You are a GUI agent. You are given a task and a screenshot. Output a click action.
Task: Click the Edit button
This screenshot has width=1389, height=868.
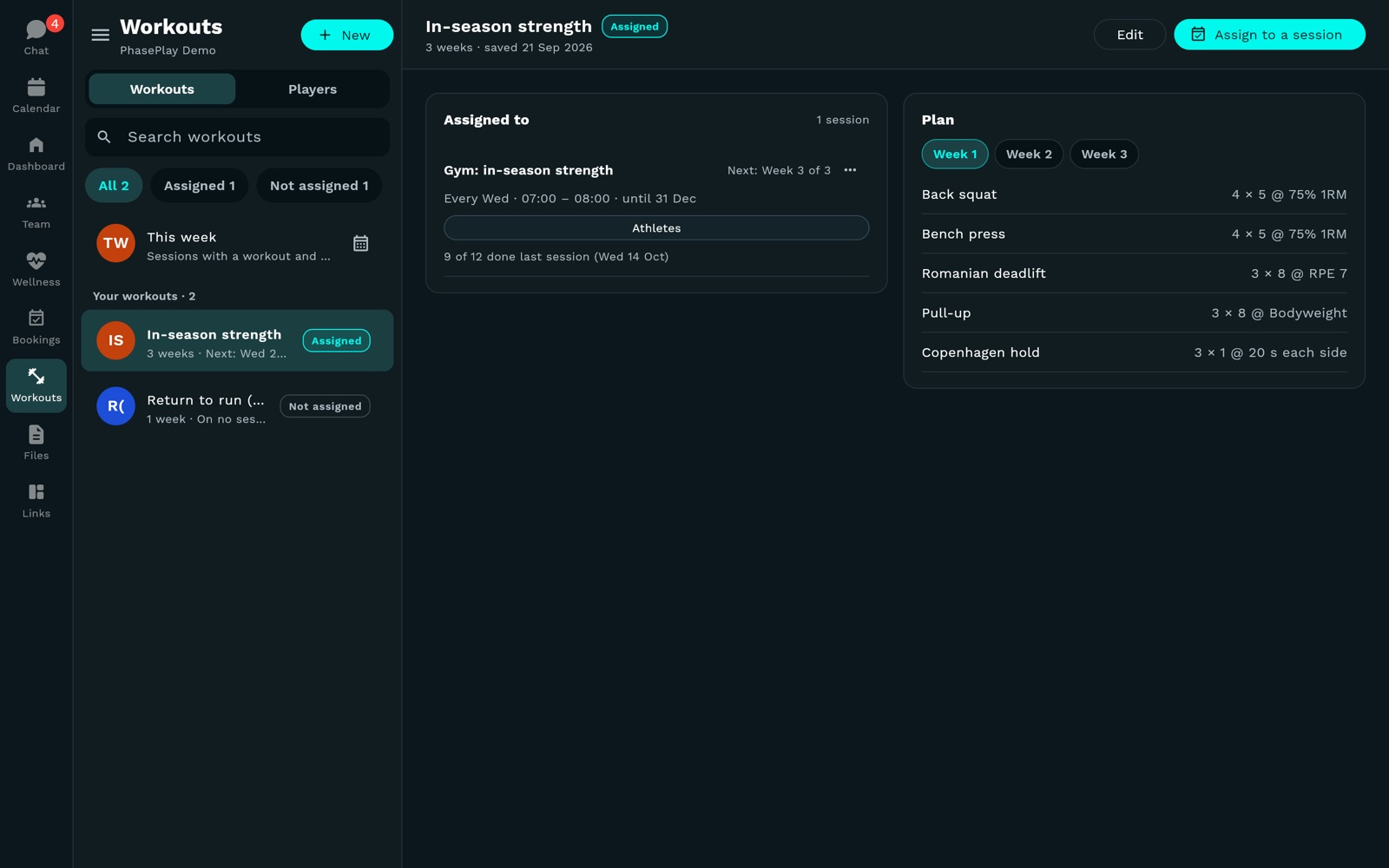(1129, 35)
